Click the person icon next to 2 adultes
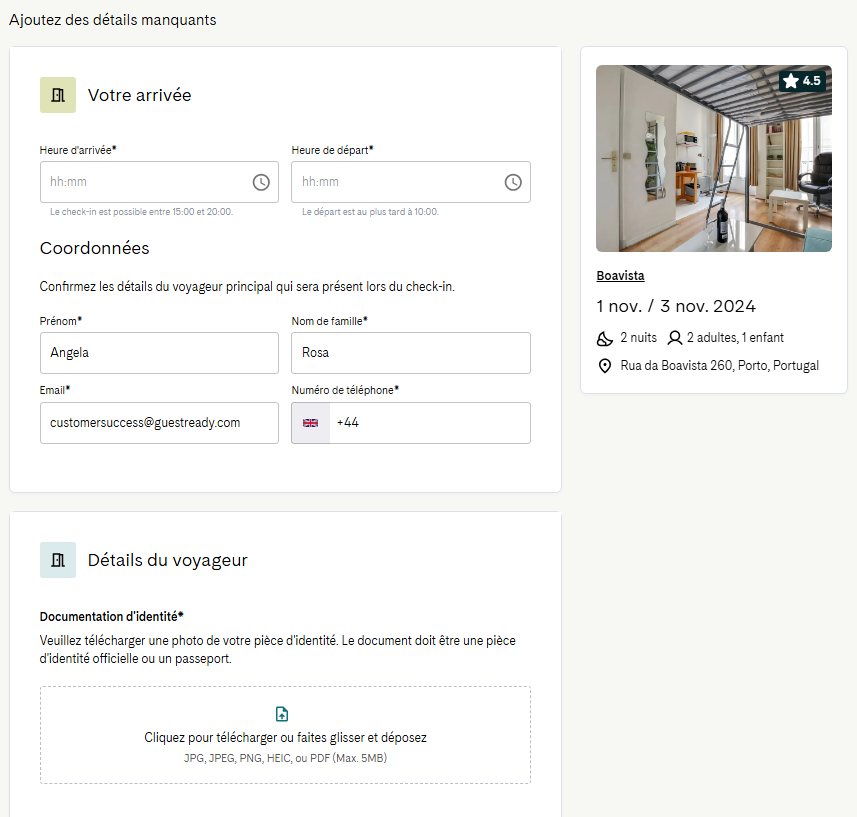The width and height of the screenshot is (857, 817). pyautogui.click(x=675, y=338)
